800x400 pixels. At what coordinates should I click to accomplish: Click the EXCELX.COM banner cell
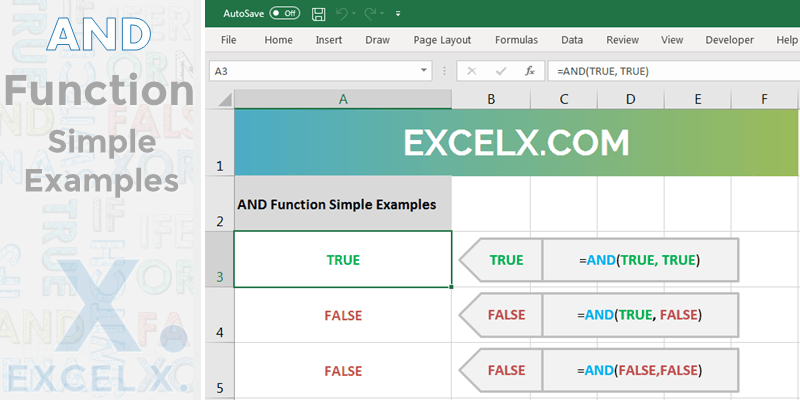[516, 142]
